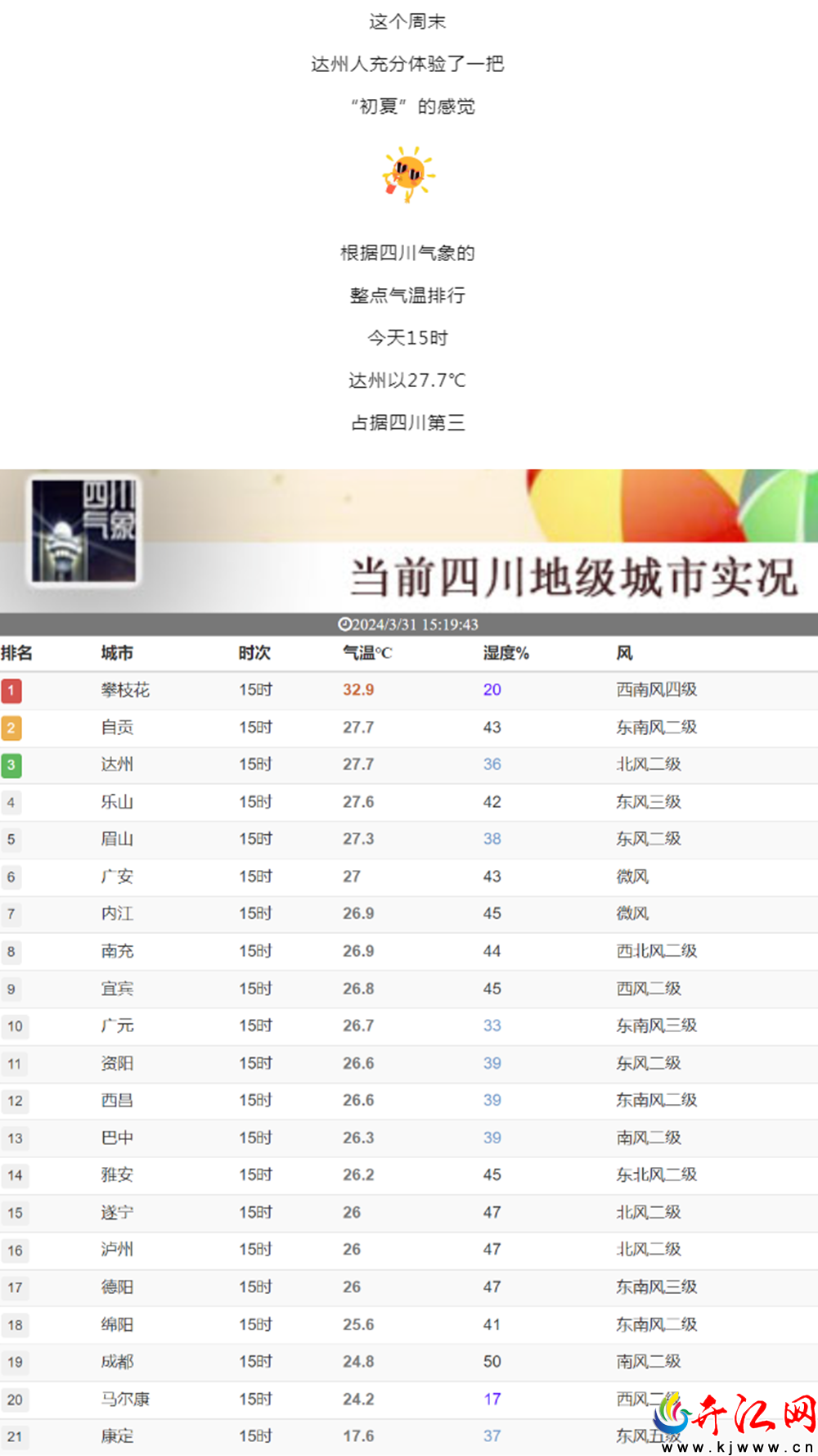Screen dimensions: 818x1456
Task: Click the 城市 column header
Action: point(117,653)
